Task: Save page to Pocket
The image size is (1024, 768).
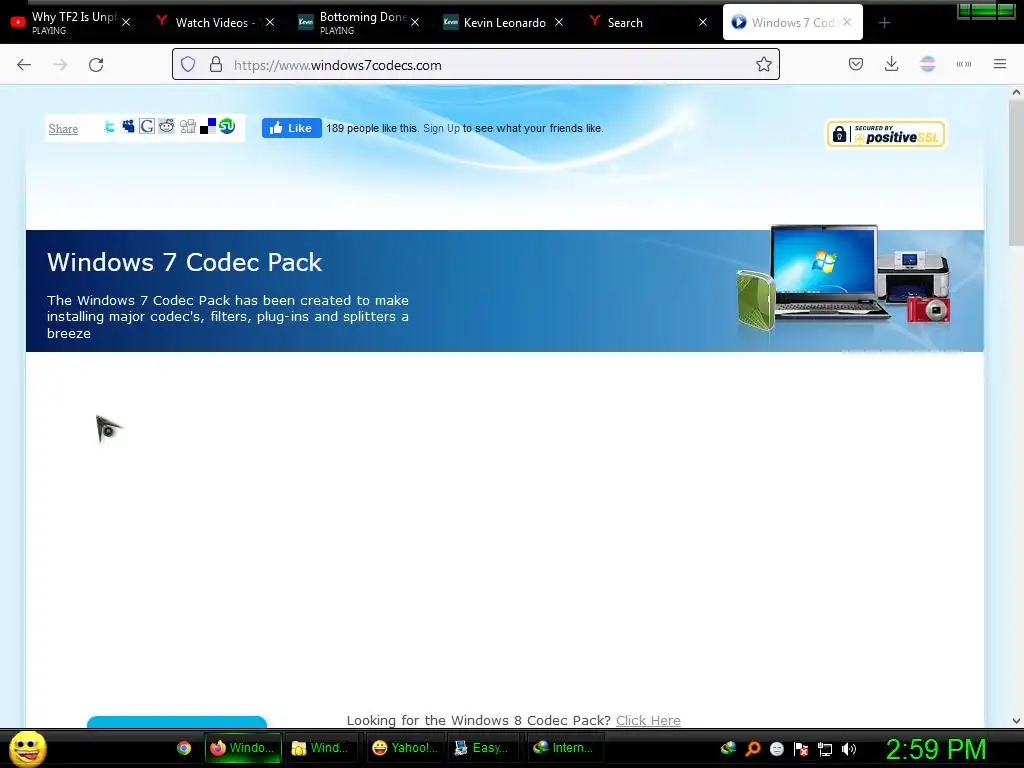Action: (x=856, y=64)
